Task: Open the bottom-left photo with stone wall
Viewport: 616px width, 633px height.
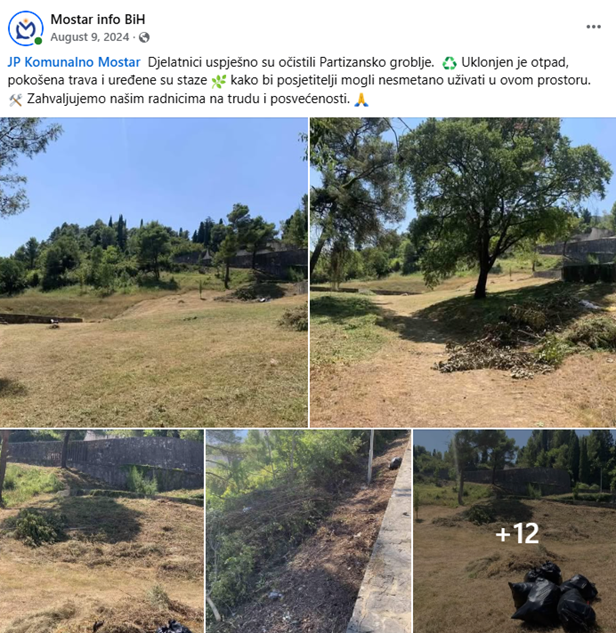Action: point(102,531)
